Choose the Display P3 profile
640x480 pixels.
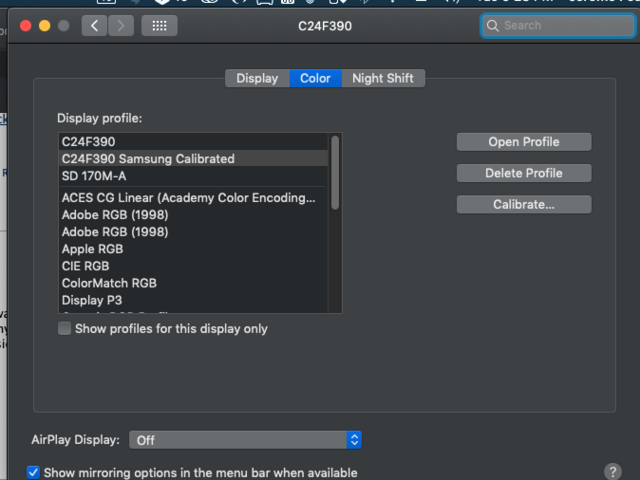pos(193,300)
